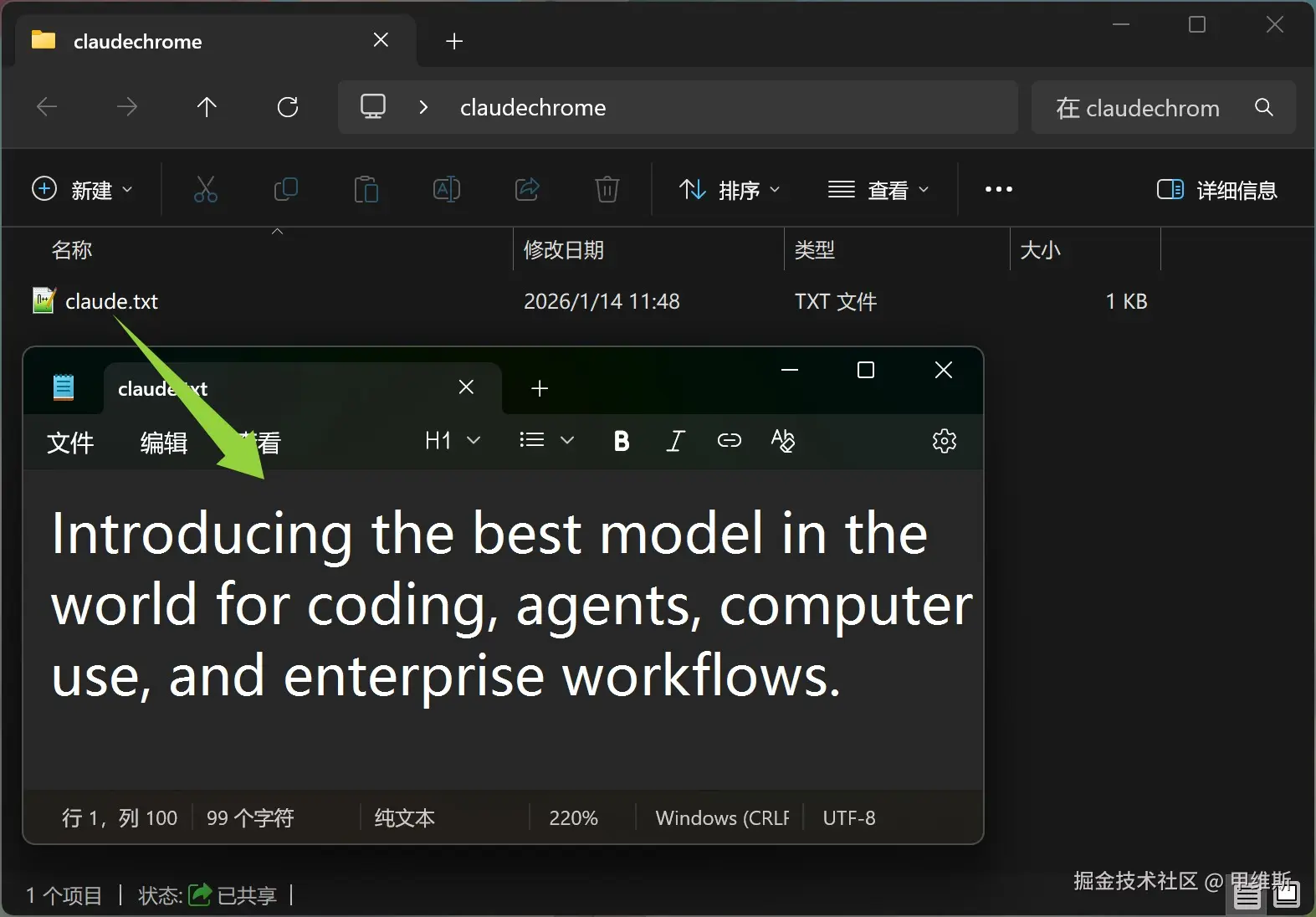Click the Windows (CRLF) line ending indicator
Viewport: 1316px width, 917px height.
click(x=722, y=817)
